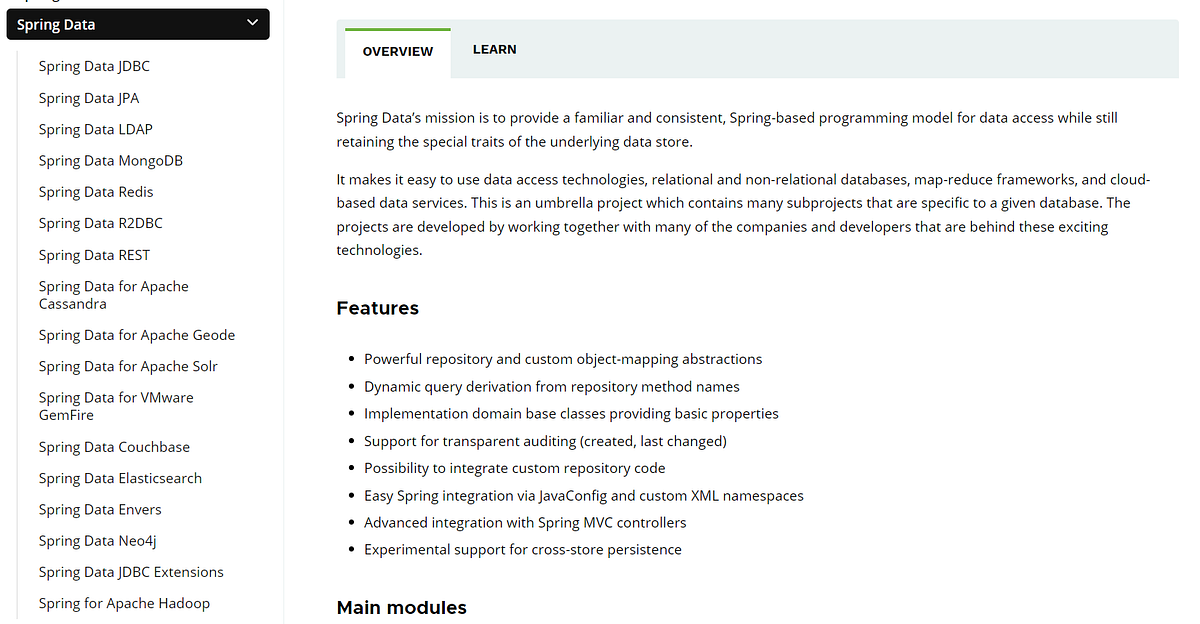This screenshot has width=1200, height=624.
Task: Select Spring Data JDBC Extensions
Action: pos(131,571)
